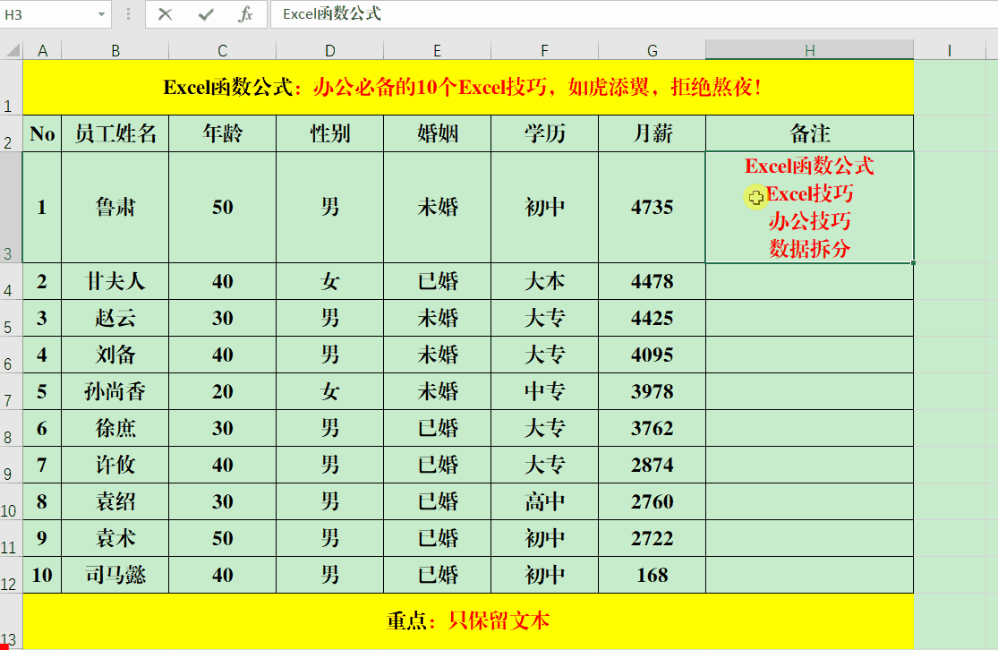Select column C by its header
This screenshot has width=998, height=650.
pyautogui.click(x=222, y=50)
